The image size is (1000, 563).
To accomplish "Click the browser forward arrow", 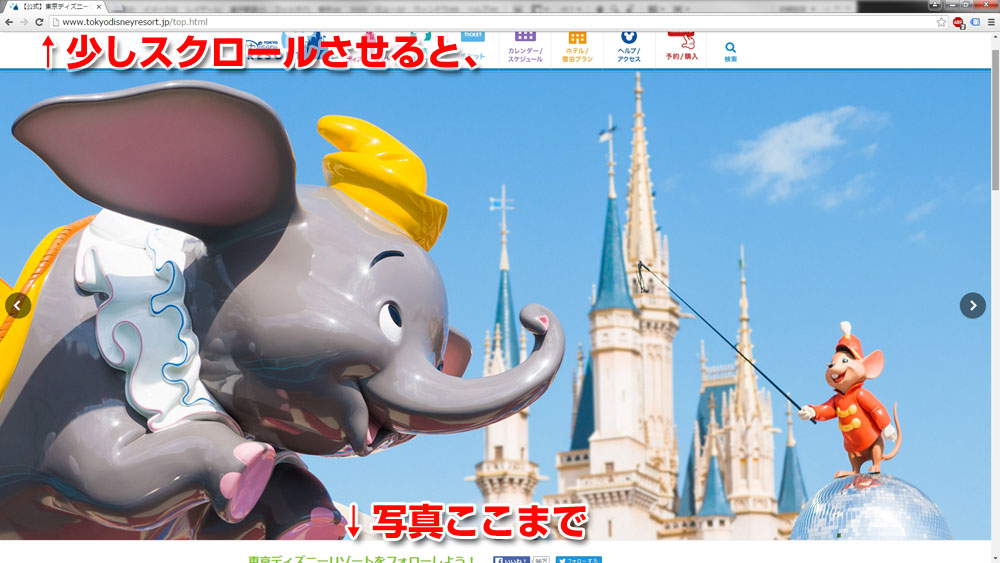I will 24,22.
